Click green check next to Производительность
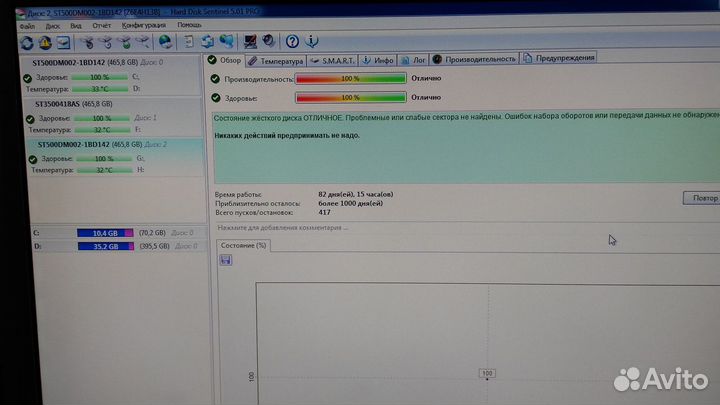This screenshot has height=405, width=720. pos(215,79)
